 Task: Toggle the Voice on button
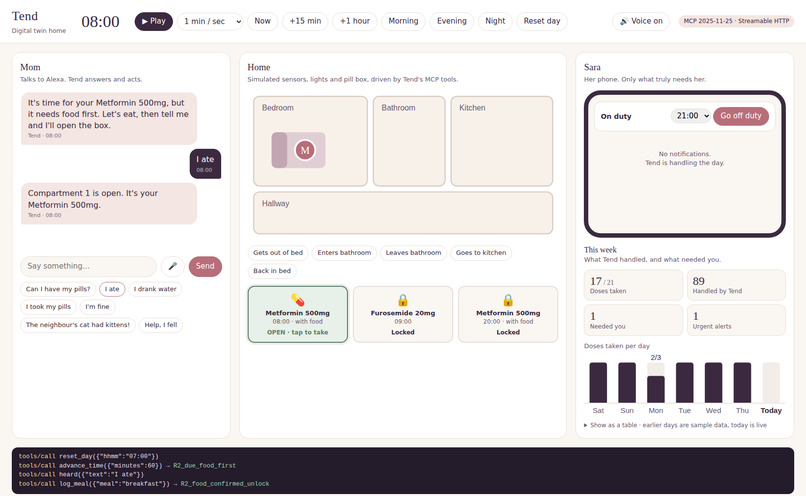tap(641, 21)
